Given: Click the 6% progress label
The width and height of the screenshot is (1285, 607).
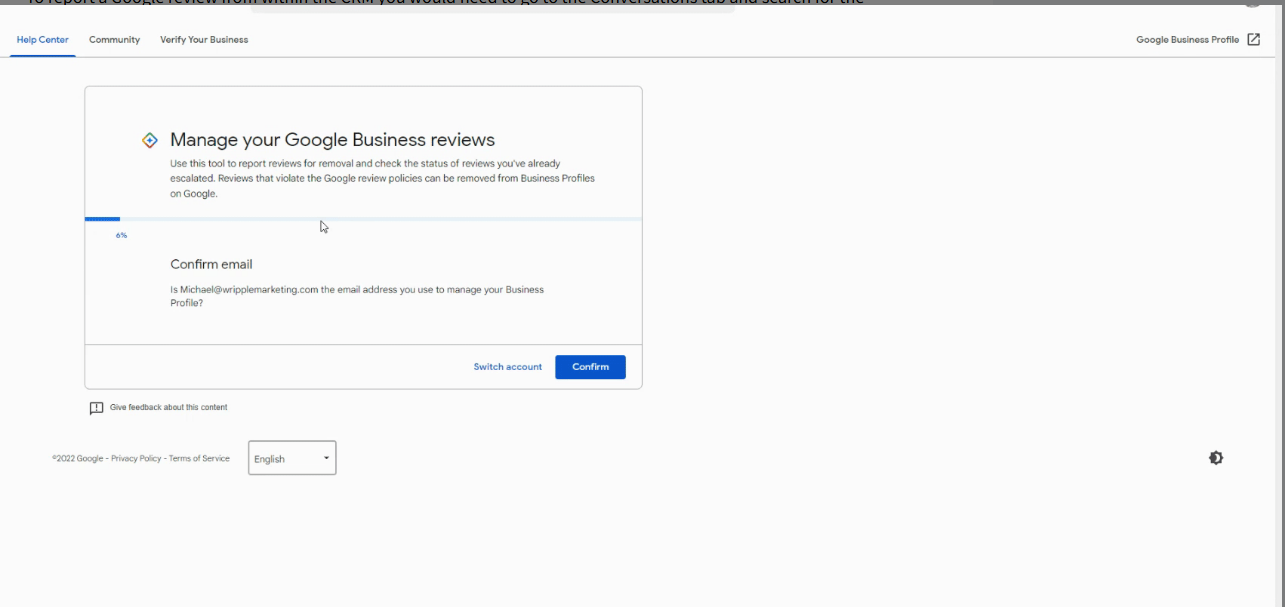Looking at the screenshot, I should click(121, 235).
